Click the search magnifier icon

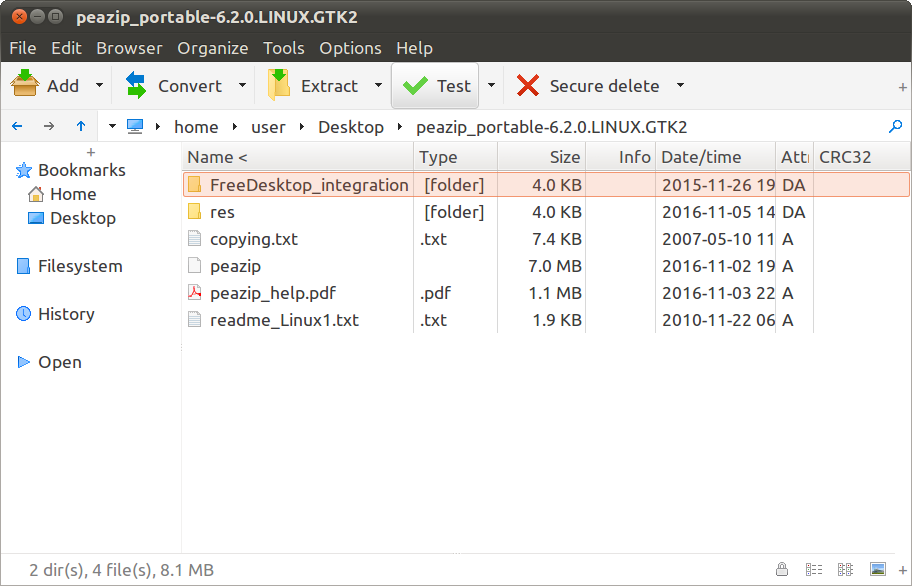point(896,127)
